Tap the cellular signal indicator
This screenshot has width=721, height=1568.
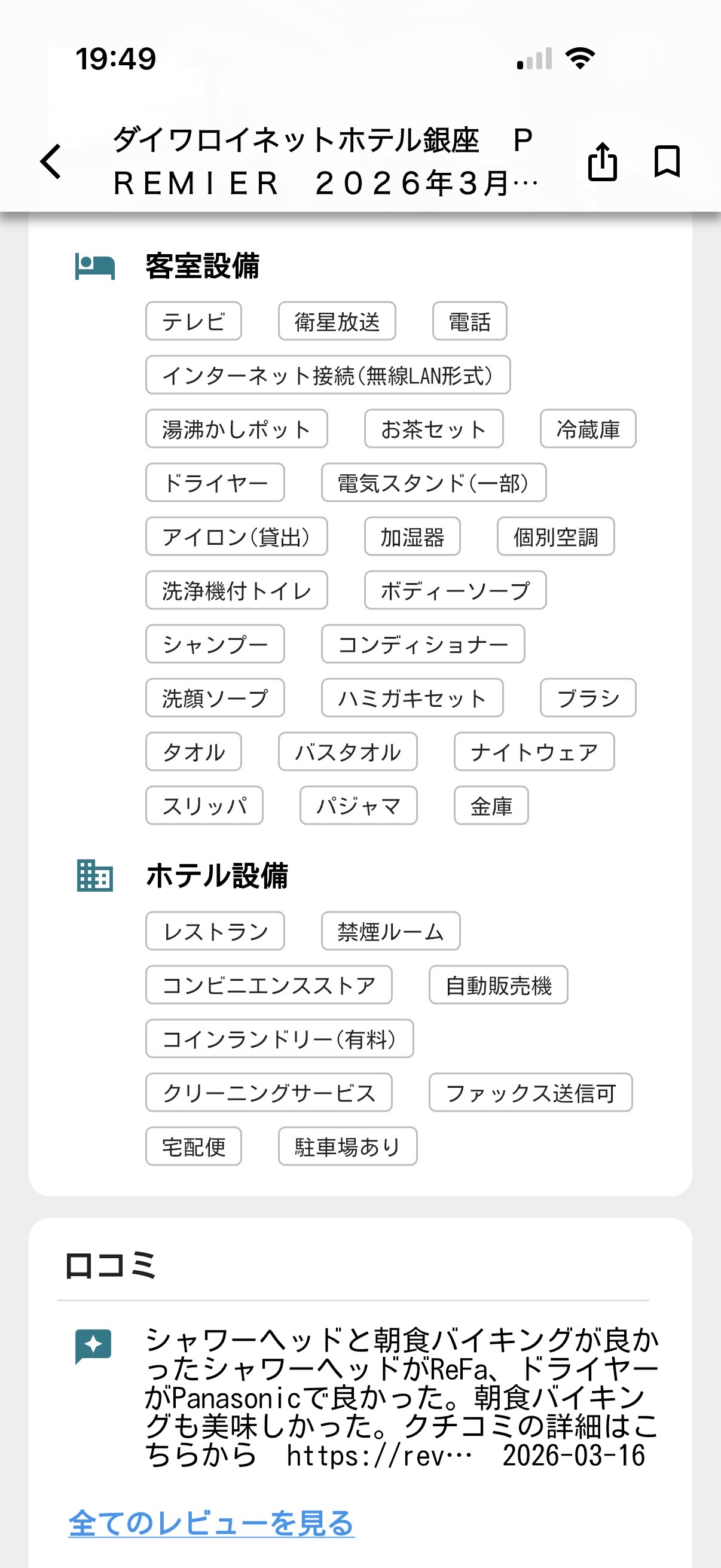click(533, 59)
